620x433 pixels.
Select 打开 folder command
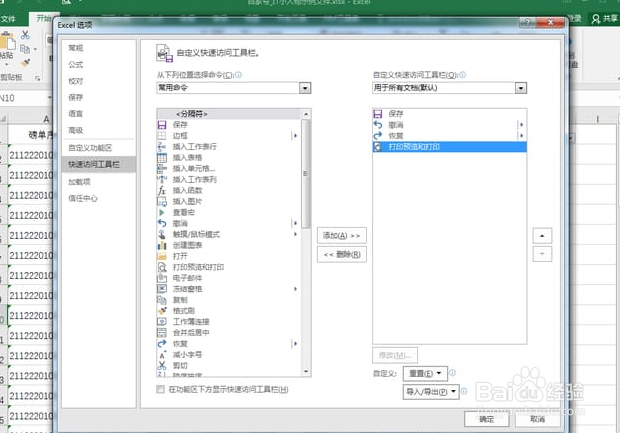[x=229, y=256]
